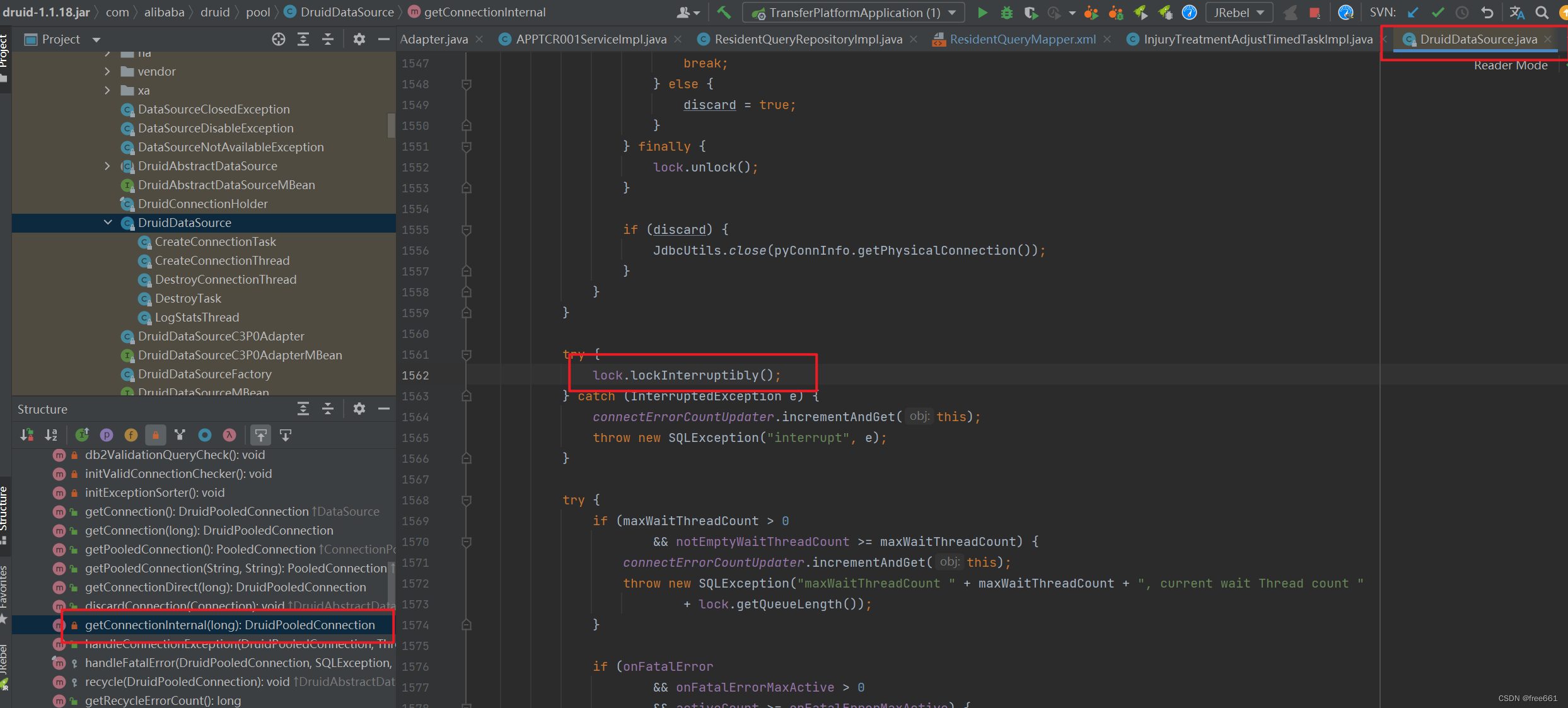Collapse the DruidDataSource node in Project tree
1568x708 pixels.
point(108,223)
